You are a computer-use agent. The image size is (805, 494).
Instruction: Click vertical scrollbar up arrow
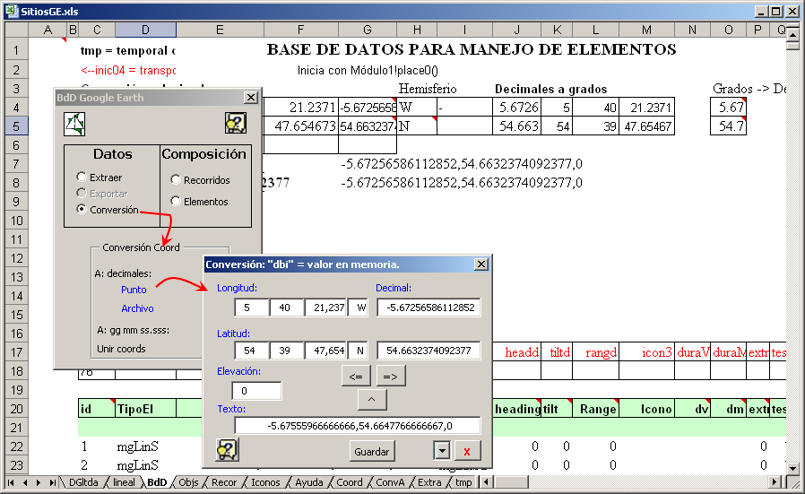(x=793, y=35)
